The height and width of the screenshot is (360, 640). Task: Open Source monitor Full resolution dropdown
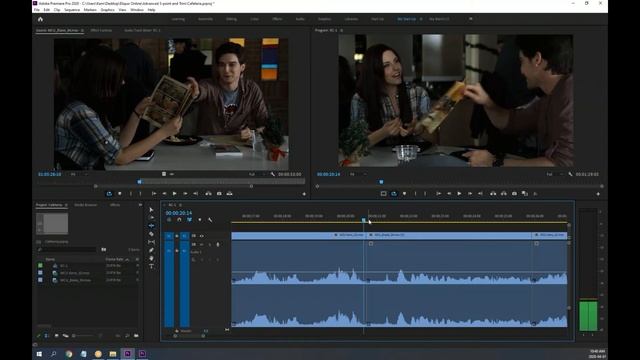pyautogui.click(x=256, y=174)
